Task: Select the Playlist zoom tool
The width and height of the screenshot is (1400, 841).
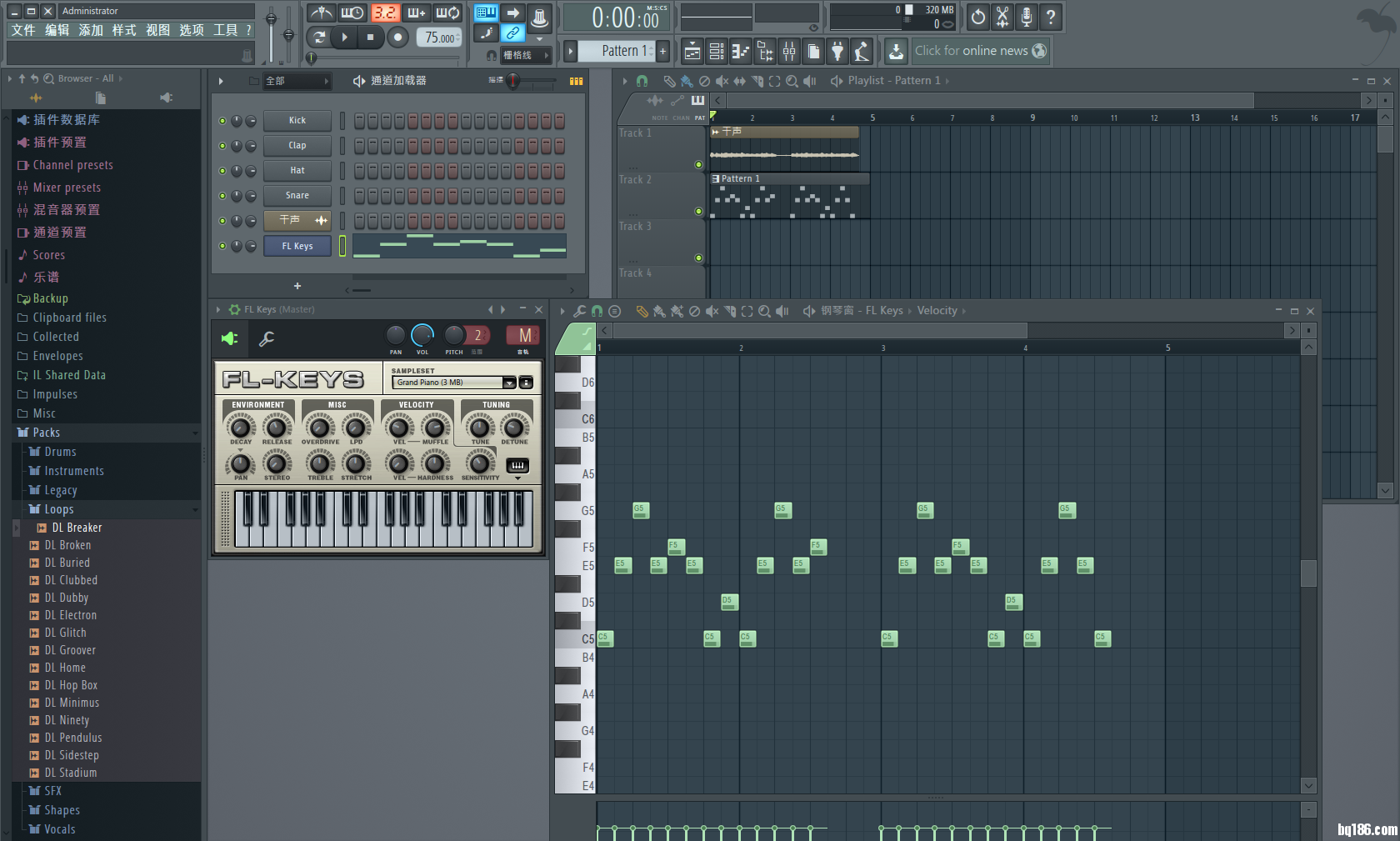Action: pyautogui.click(x=792, y=81)
